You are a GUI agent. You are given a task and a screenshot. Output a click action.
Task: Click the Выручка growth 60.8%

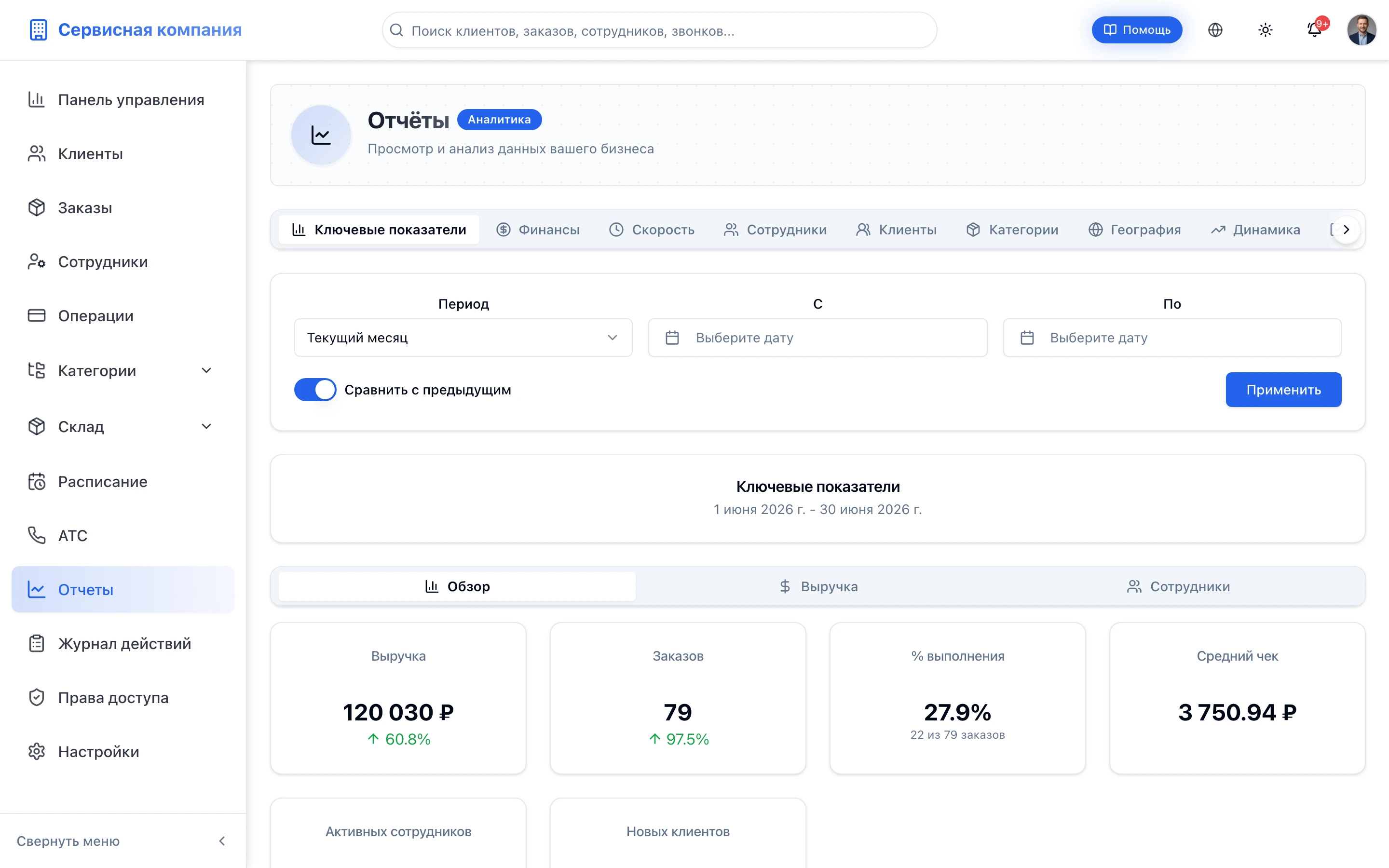coord(398,739)
